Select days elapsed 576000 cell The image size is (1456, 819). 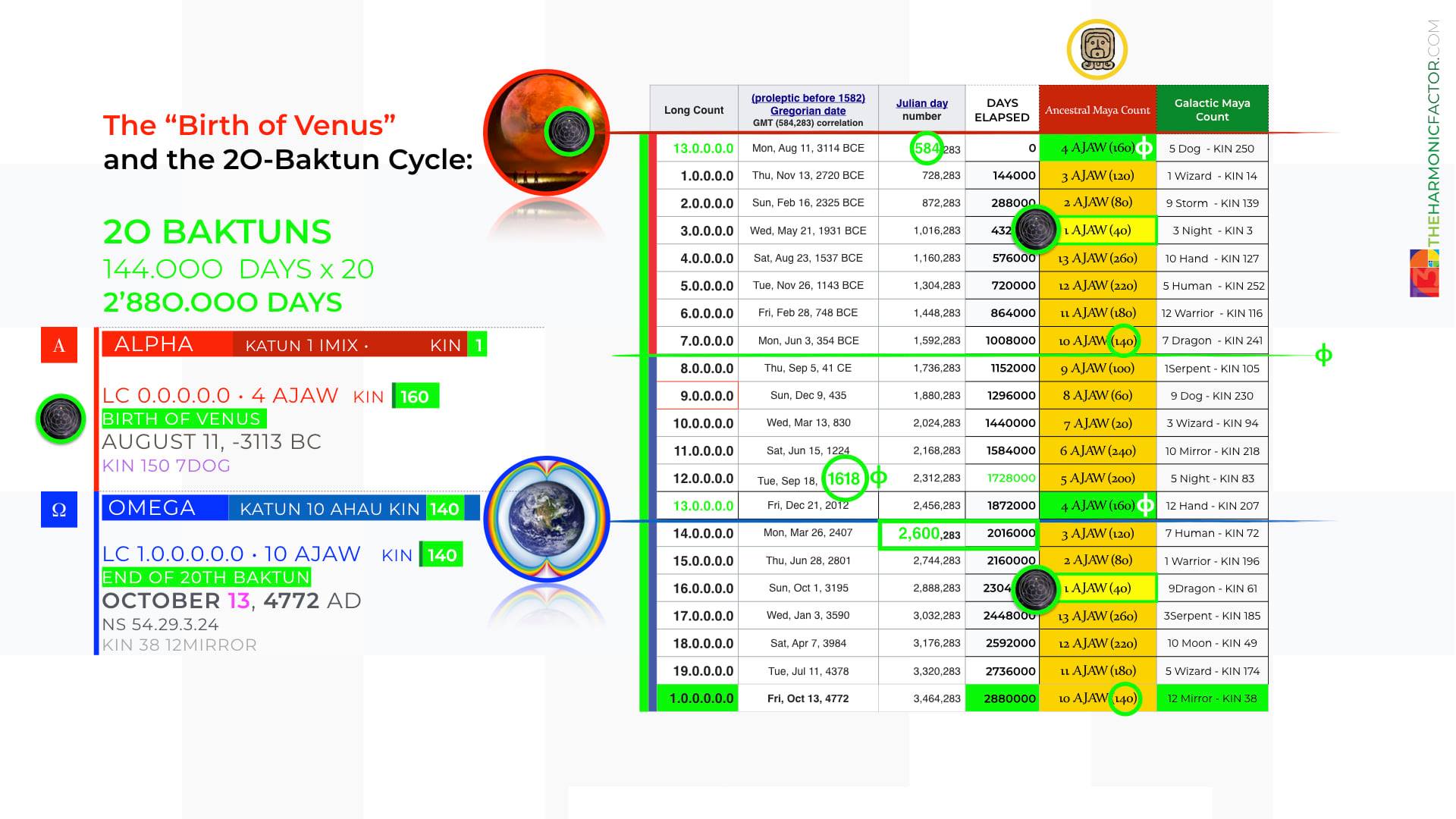pyautogui.click(x=1002, y=258)
